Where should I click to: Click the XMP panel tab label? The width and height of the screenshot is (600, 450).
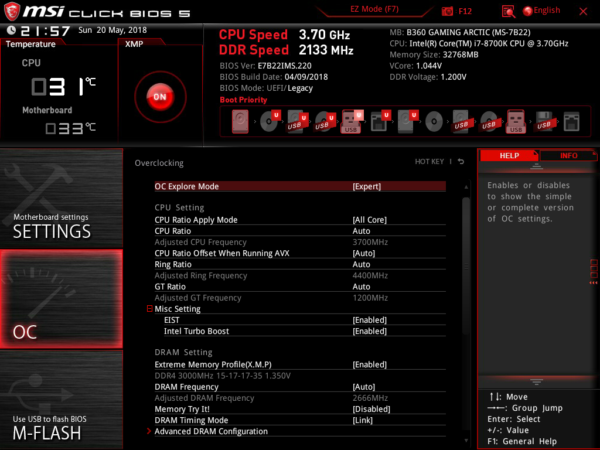point(134,44)
